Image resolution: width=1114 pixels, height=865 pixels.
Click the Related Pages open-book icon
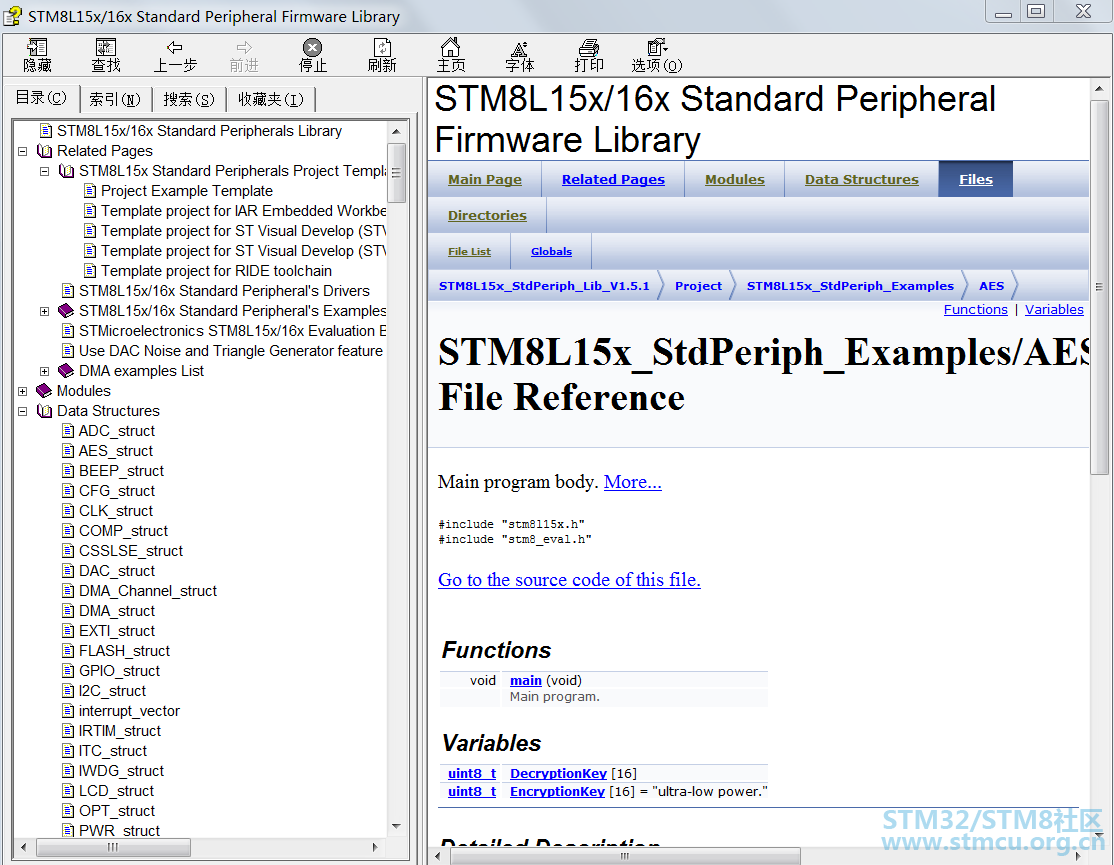(44, 151)
